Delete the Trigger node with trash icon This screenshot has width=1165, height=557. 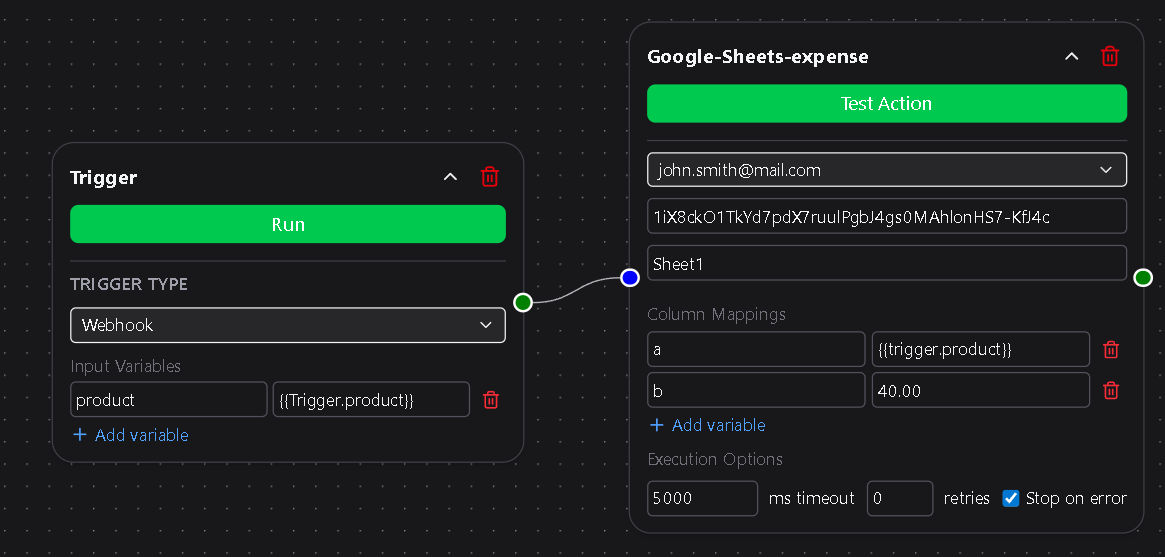(x=490, y=177)
